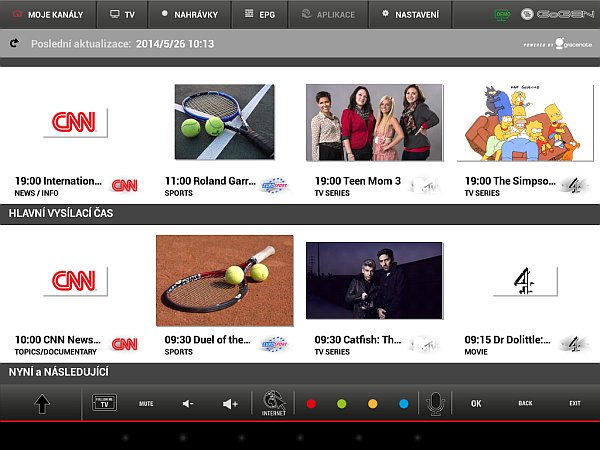600x450 pixels.
Task: Select the Teen Mom 3 thumbnail
Action: [373, 122]
